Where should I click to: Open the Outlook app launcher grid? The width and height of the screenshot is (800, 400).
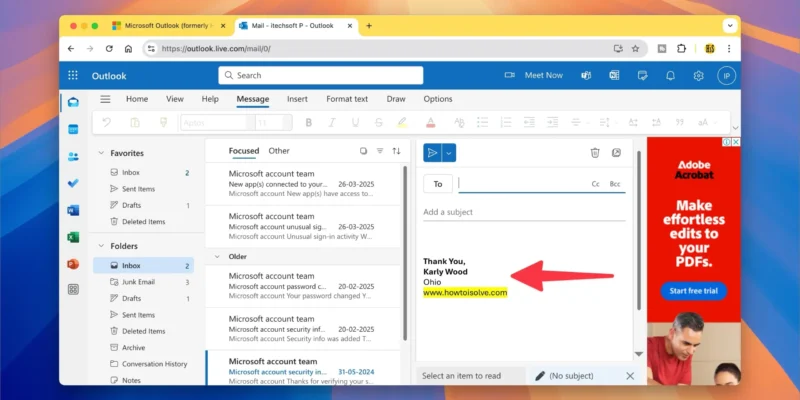pos(73,76)
